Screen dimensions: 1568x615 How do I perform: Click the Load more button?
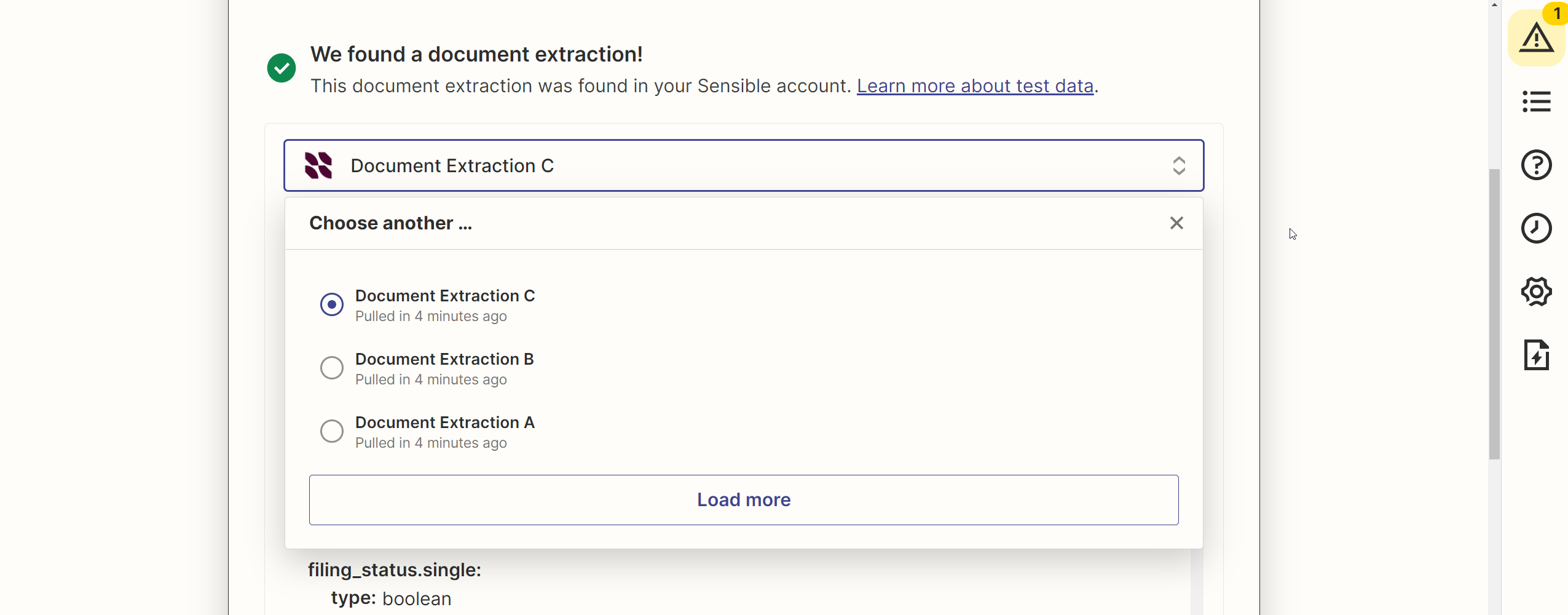(x=743, y=499)
